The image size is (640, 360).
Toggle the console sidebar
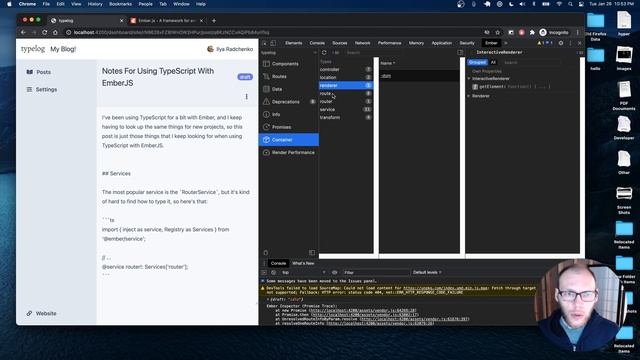(x=264, y=272)
